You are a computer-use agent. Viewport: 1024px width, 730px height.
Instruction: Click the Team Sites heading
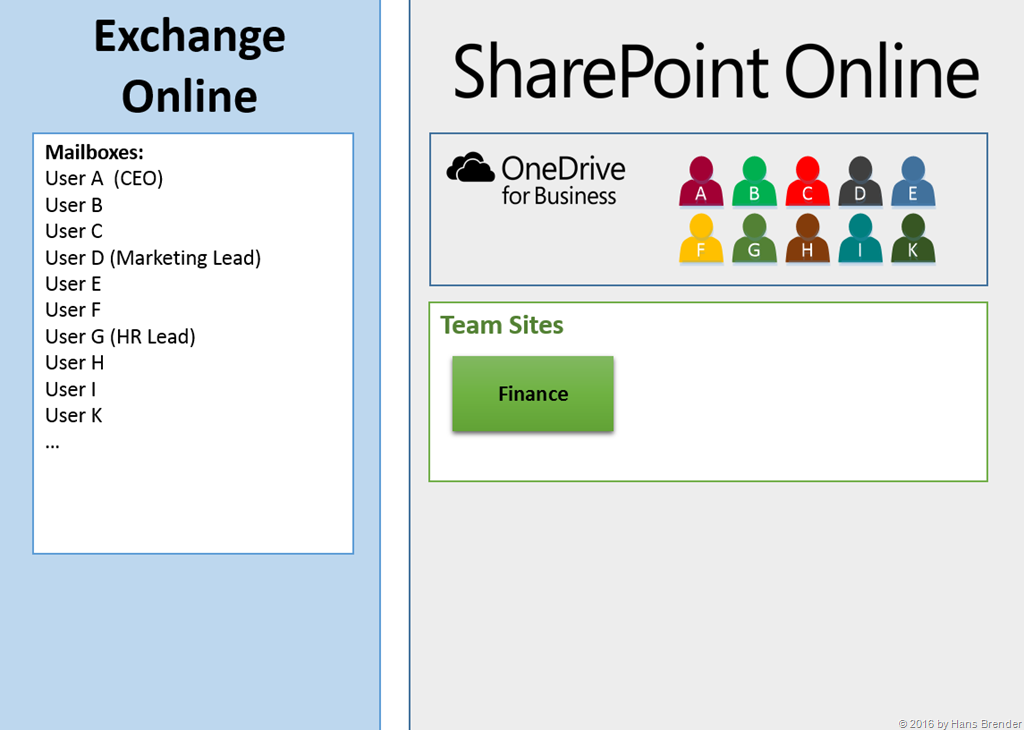click(x=502, y=325)
